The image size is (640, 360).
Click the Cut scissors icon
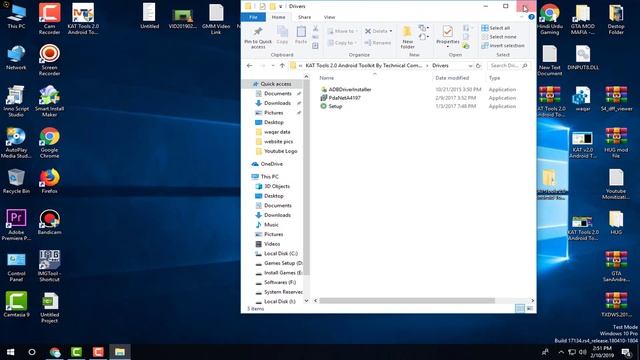coord(316,28)
